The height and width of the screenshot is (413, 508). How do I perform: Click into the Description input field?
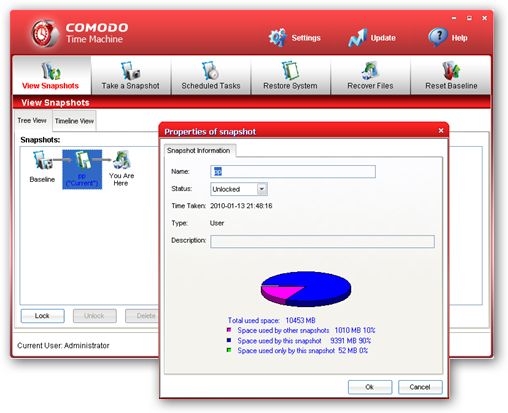click(x=322, y=241)
